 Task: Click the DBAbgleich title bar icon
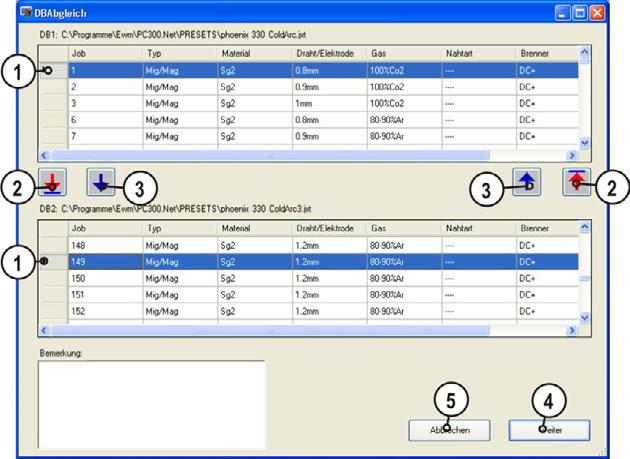point(27,12)
